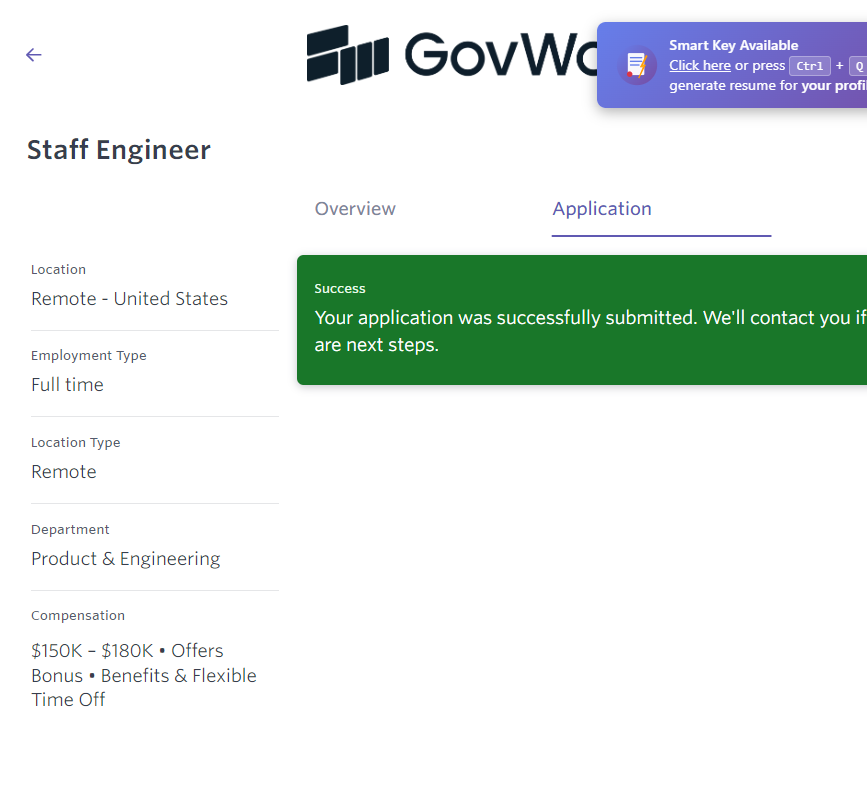
Task: Select the 'Remote - United States' location value
Action: pos(129,299)
